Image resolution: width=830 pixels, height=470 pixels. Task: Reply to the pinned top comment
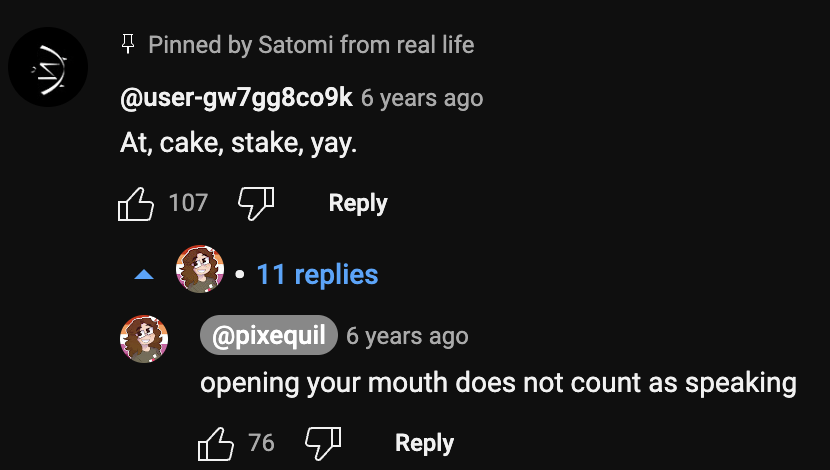coord(357,203)
